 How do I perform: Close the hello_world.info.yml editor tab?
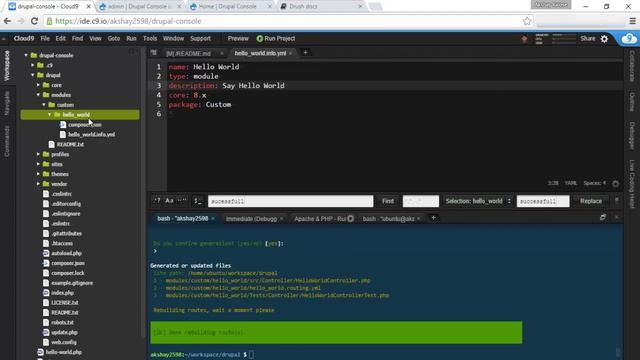click(x=291, y=53)
